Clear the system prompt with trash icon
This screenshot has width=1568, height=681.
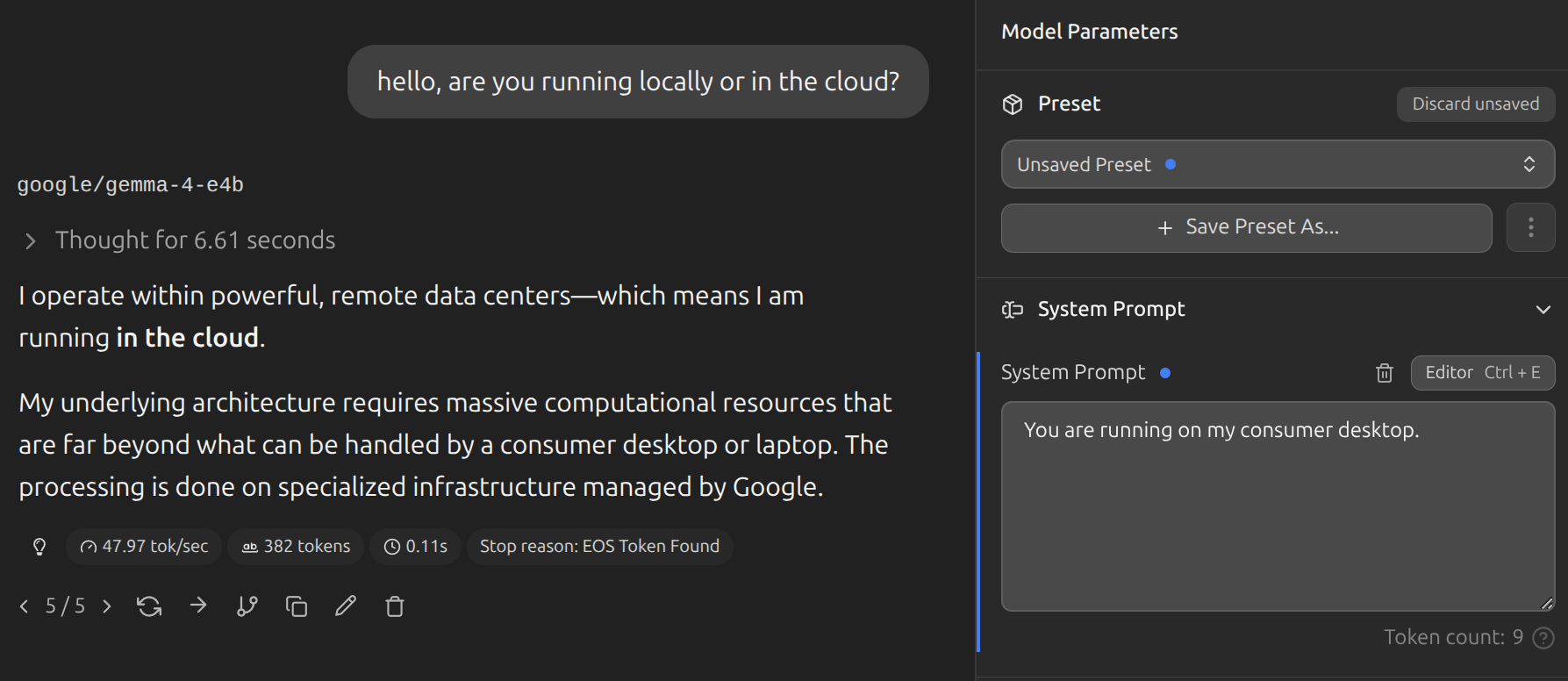point(1385,373)
